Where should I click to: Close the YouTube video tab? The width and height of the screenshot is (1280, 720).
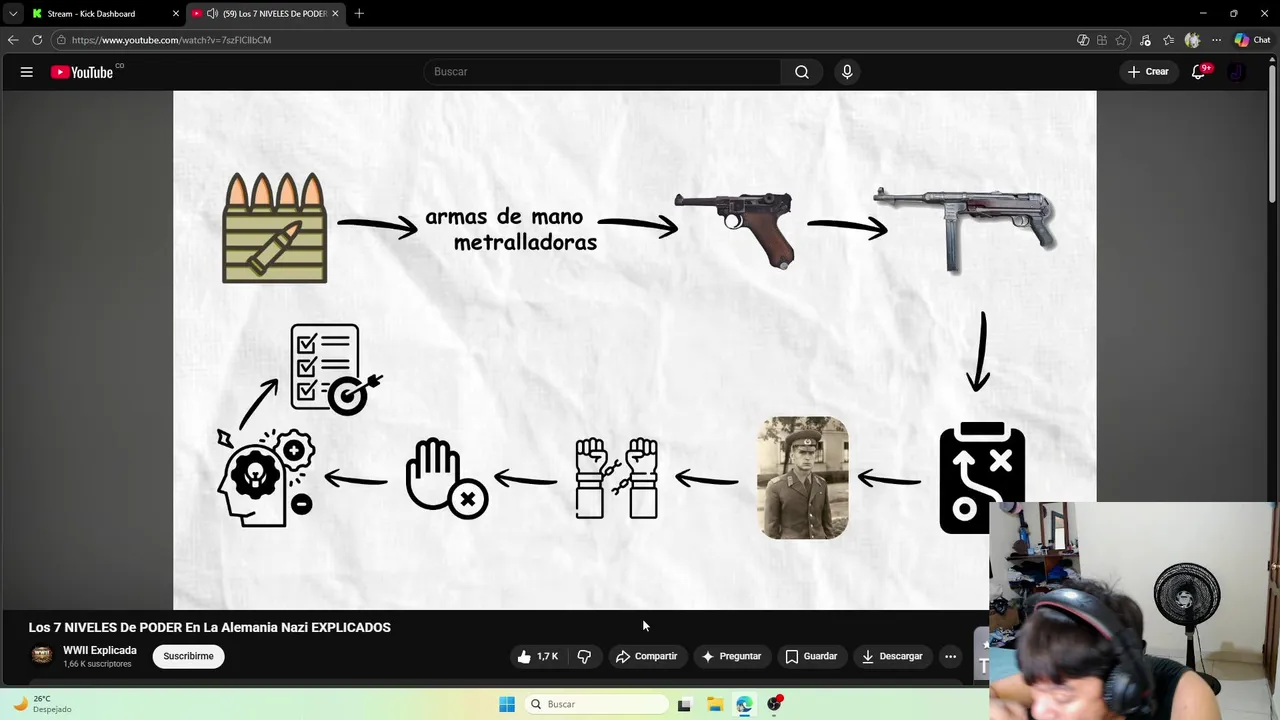click(335, 14)
